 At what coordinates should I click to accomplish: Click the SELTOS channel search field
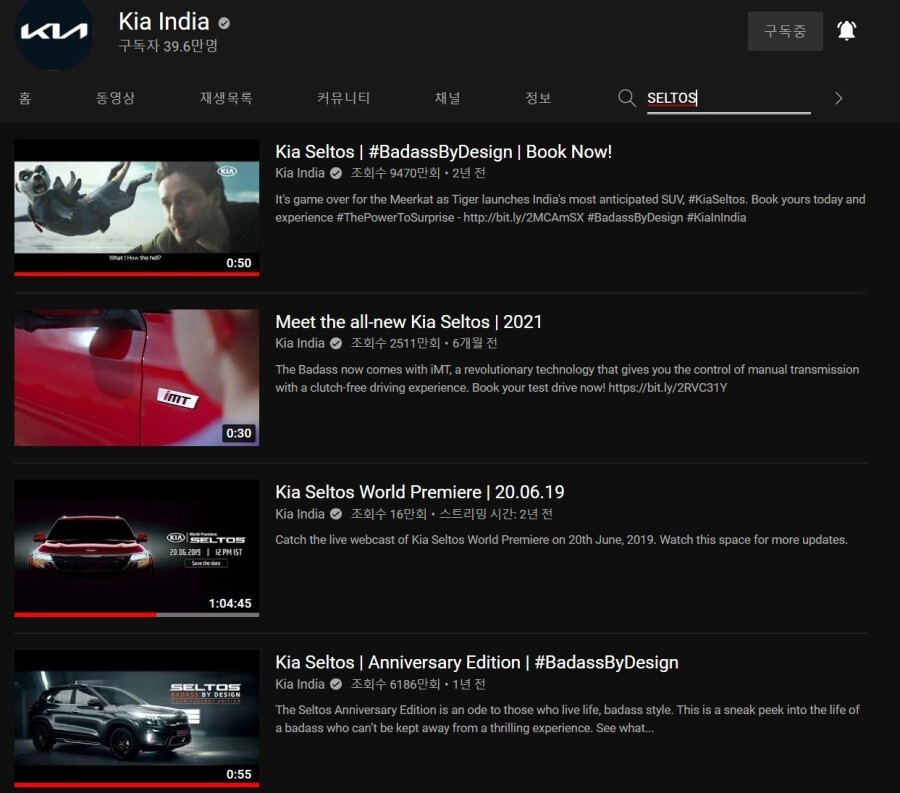pyautogui.click(x=728, y=99)
